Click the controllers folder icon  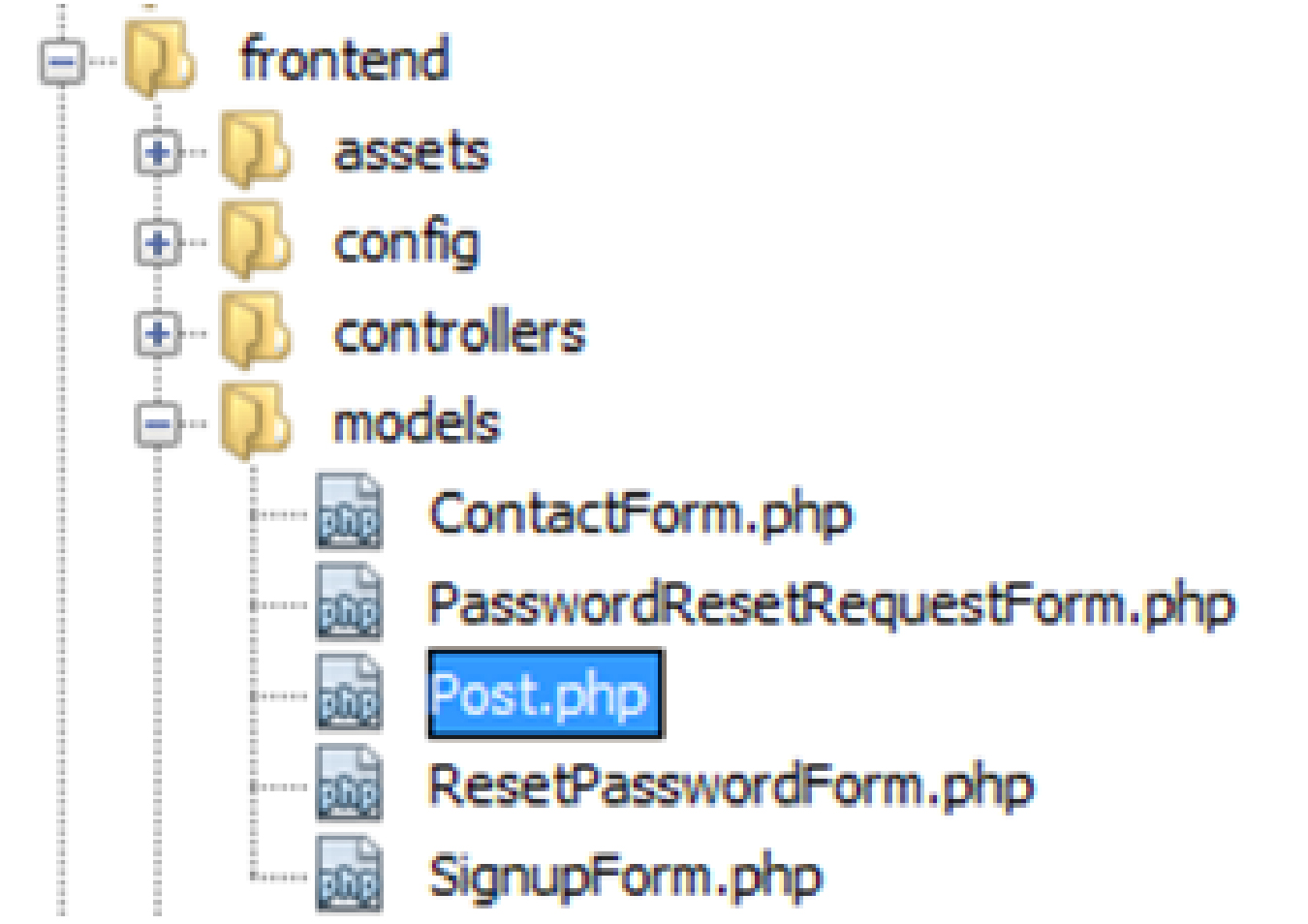point(255,329)
